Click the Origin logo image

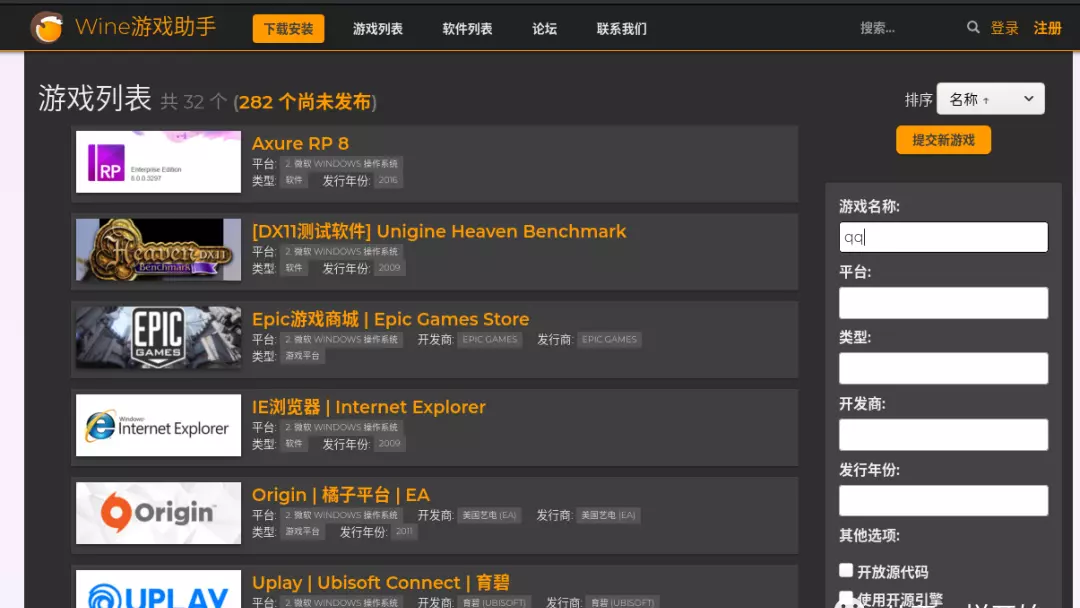pyautogui.click(x=158, y=514)
